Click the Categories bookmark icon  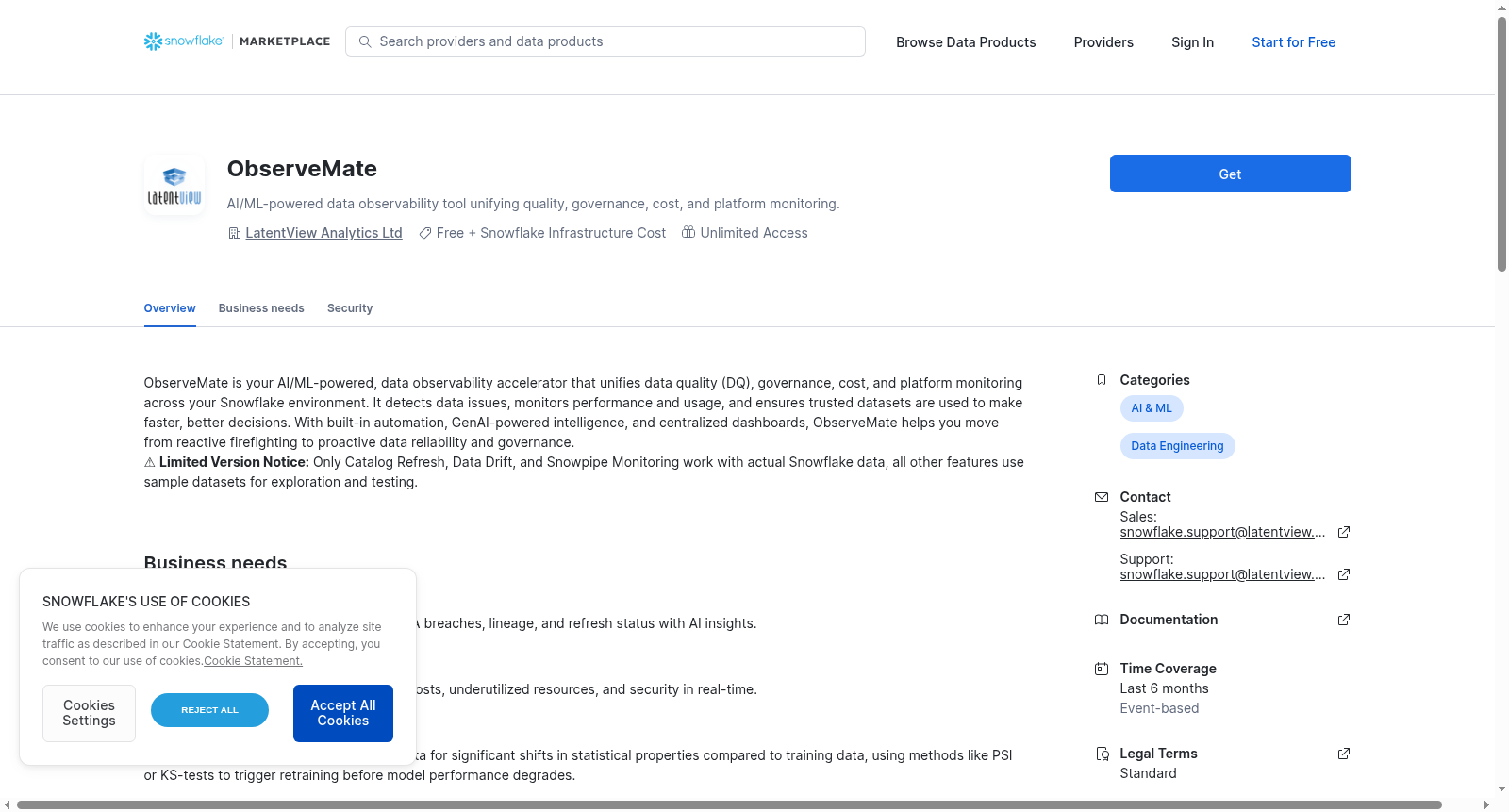pyautogui.click(x=1102, y=380)
